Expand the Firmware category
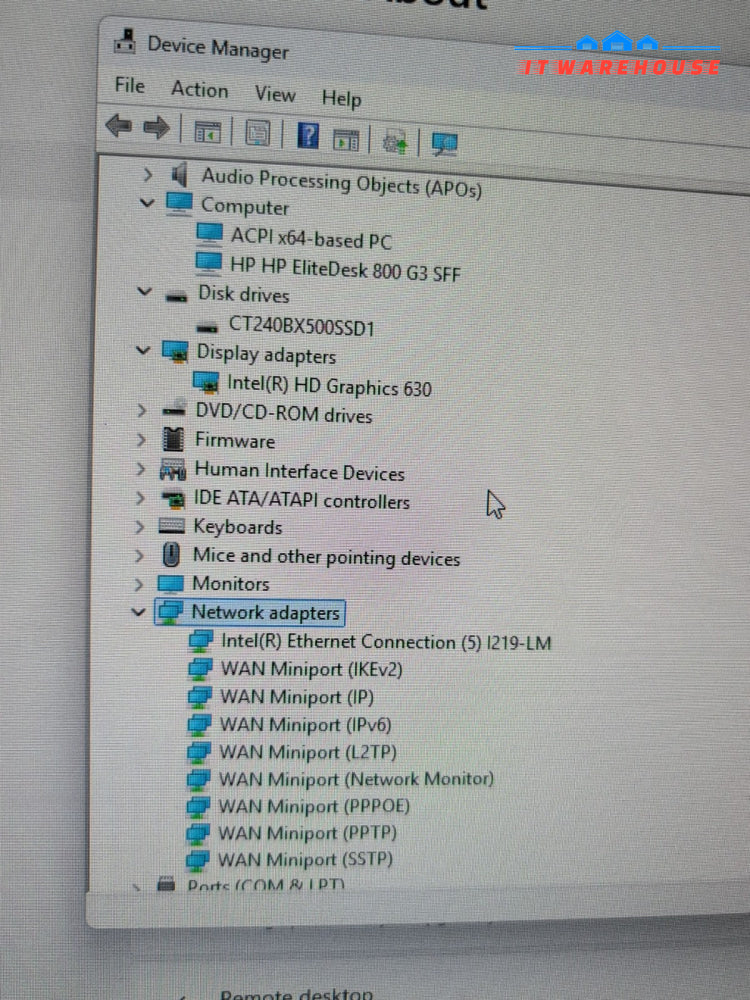 point(141,439)
